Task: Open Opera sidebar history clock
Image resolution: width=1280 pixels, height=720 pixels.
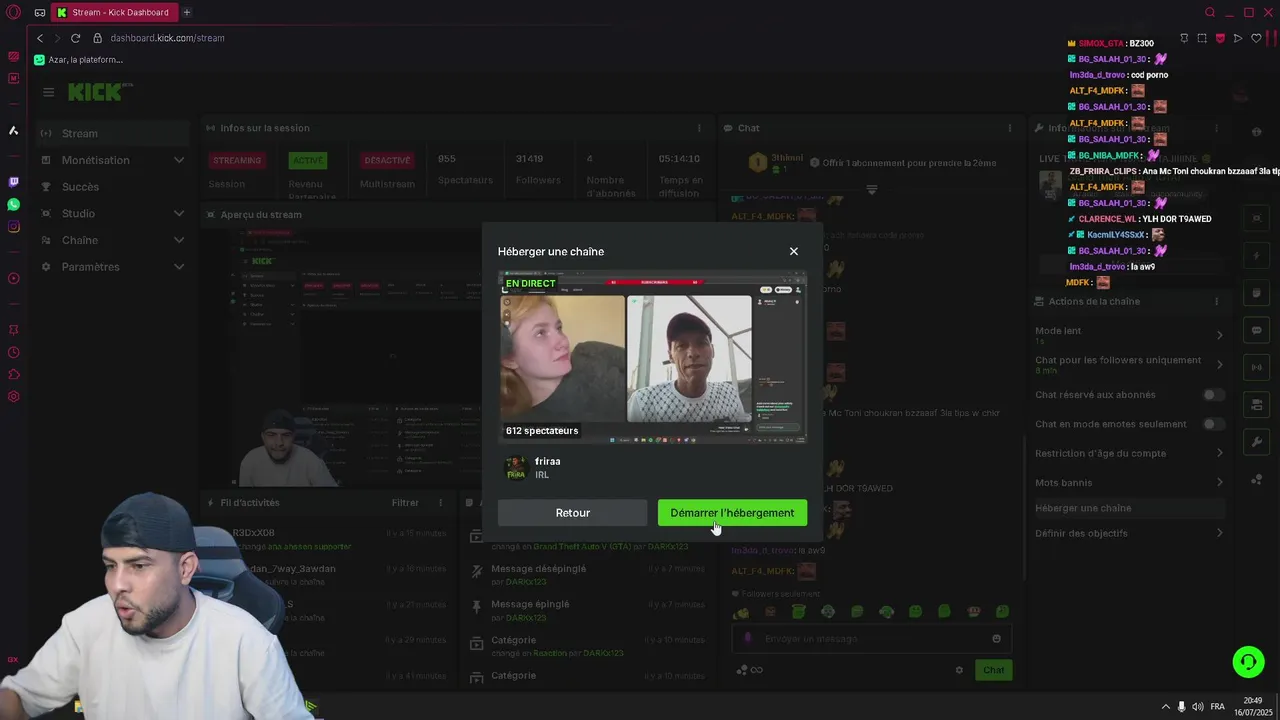Action: 14,352
